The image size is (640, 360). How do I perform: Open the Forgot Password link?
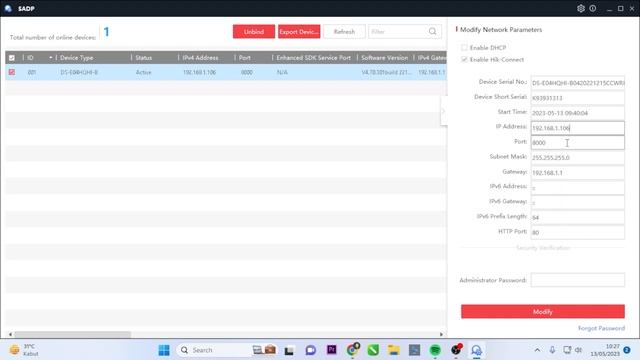click(x=601, y=328)
